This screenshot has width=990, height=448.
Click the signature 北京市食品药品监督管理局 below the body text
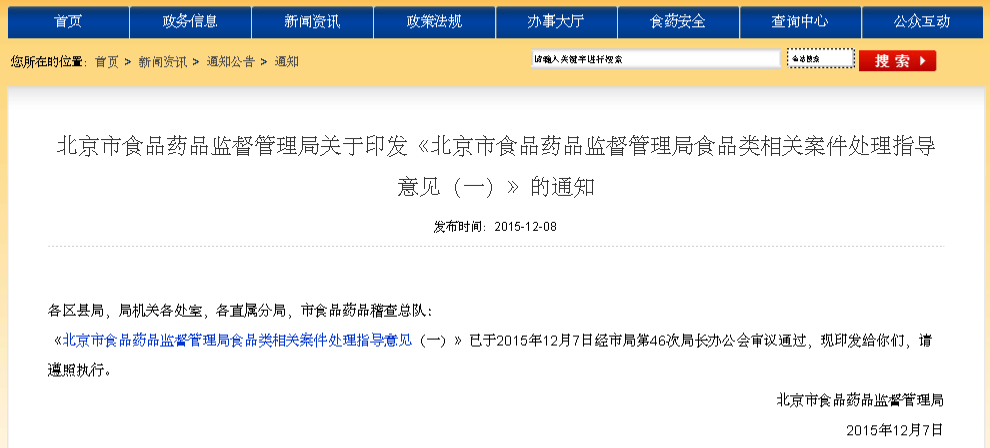click(859, 400)
